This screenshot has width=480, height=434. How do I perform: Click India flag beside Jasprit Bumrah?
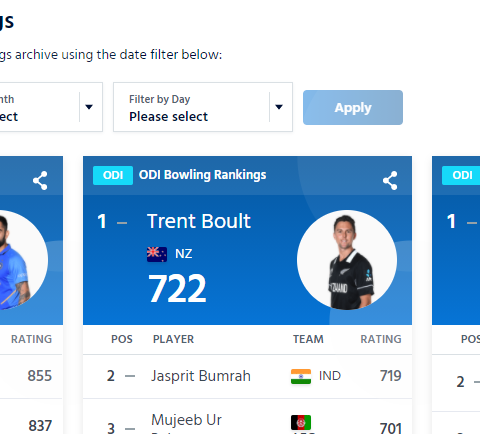point(301,376)
